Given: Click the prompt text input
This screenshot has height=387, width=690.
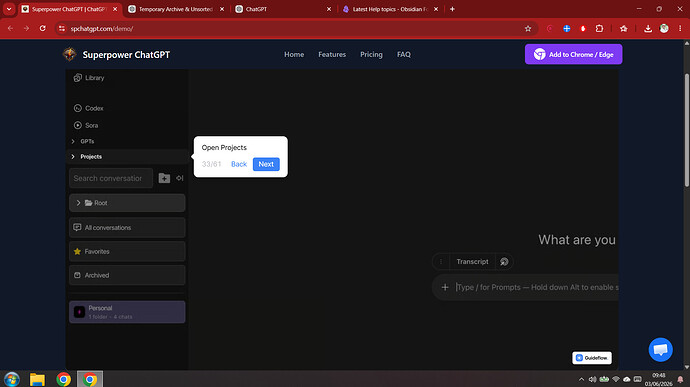Looking at the screenshot, I should 537,287.
